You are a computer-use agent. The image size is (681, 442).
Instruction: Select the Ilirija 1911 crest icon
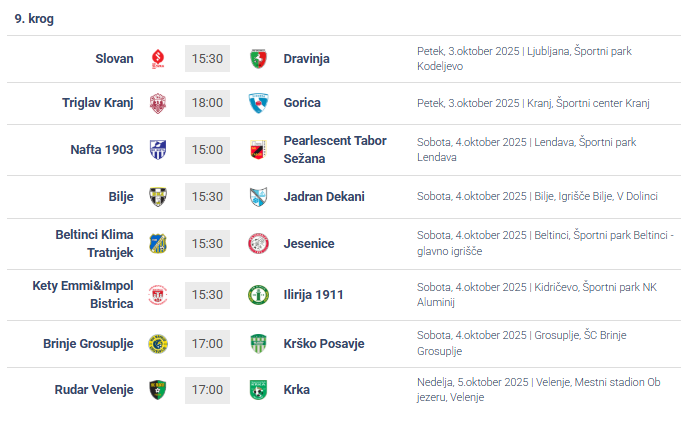point(258,294)
